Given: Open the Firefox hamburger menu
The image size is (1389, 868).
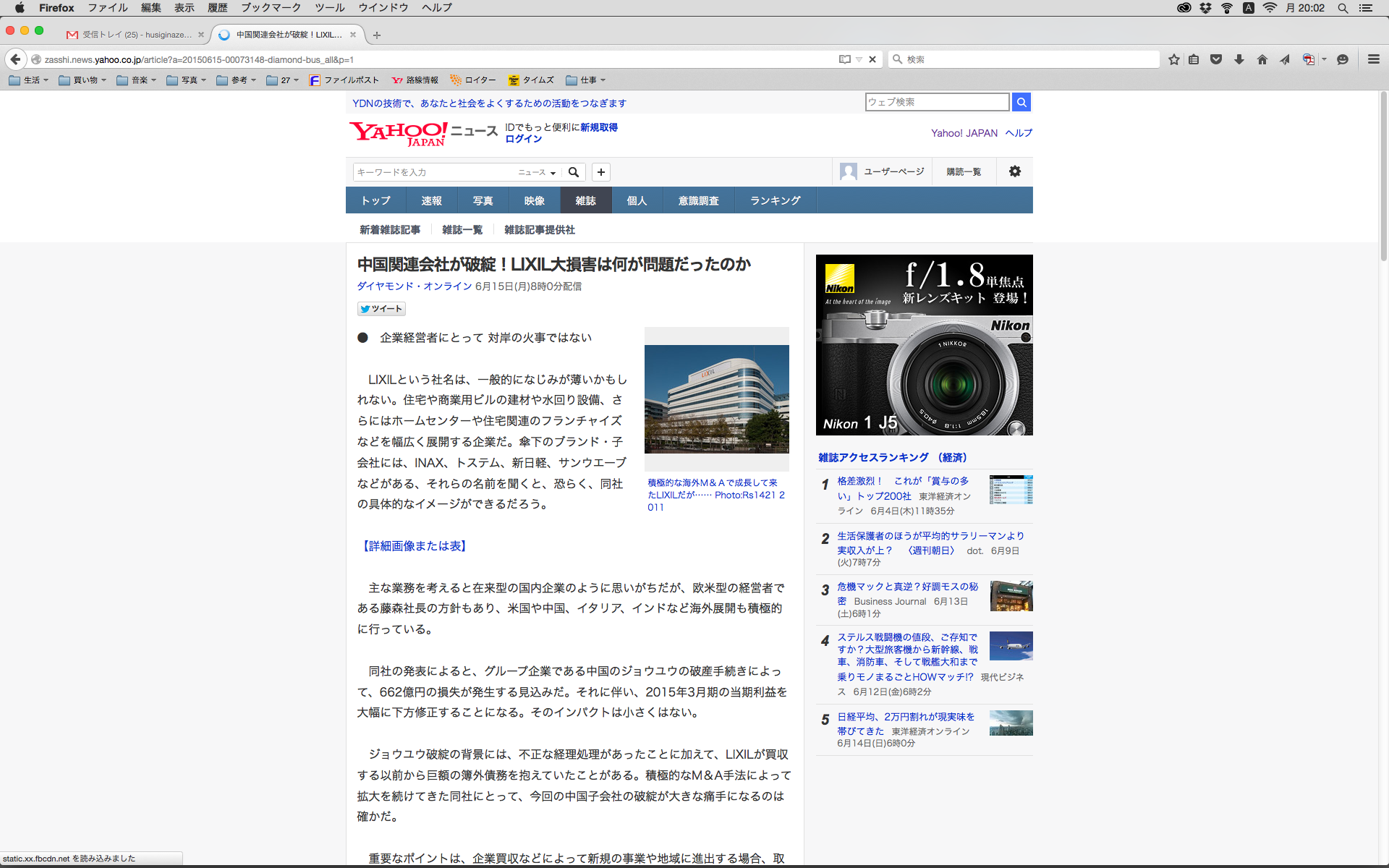Looking at the screenshot, I should tap(1374, 59).
